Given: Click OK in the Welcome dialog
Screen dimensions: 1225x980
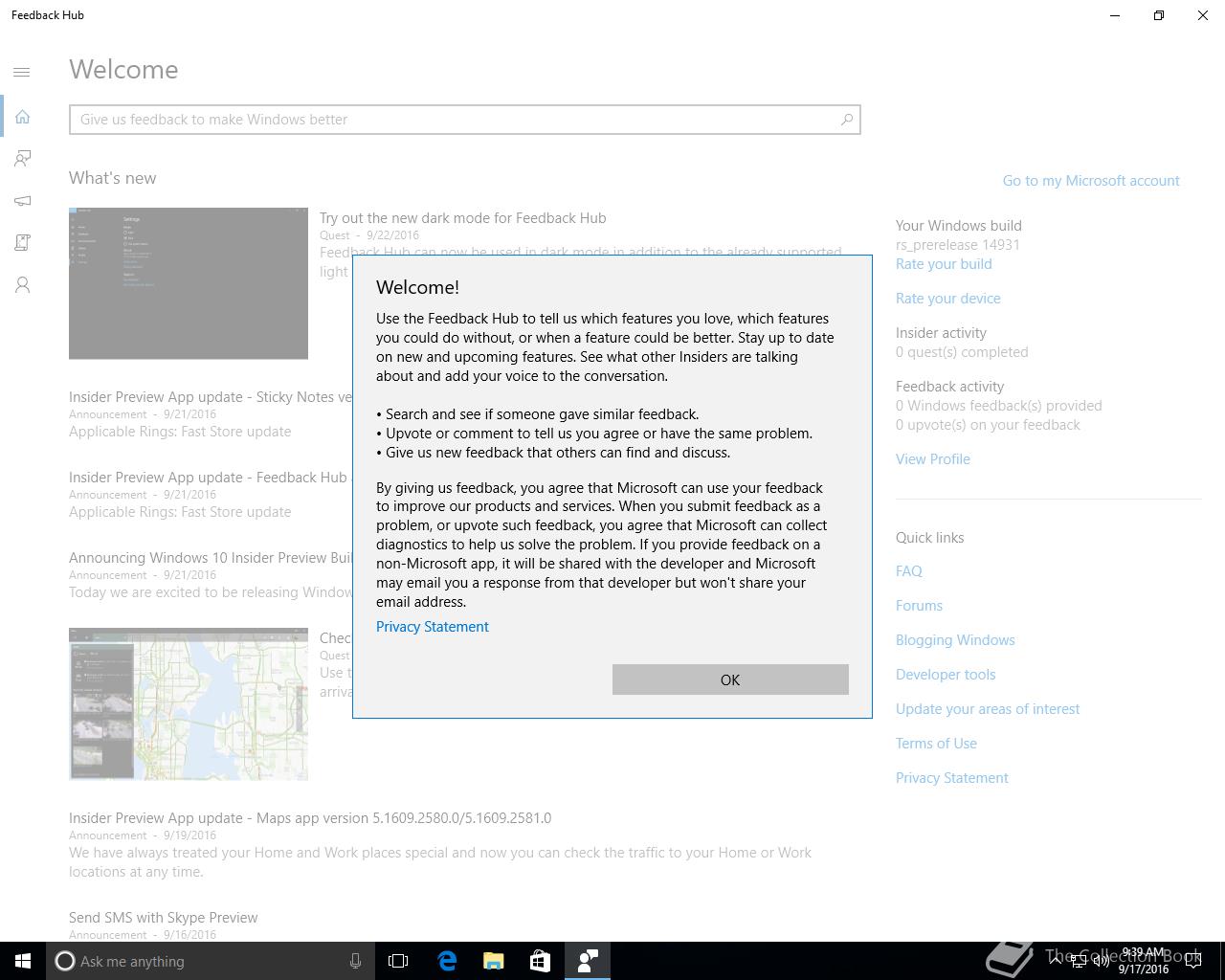Looking at the screenshot, I should [730, 679].
